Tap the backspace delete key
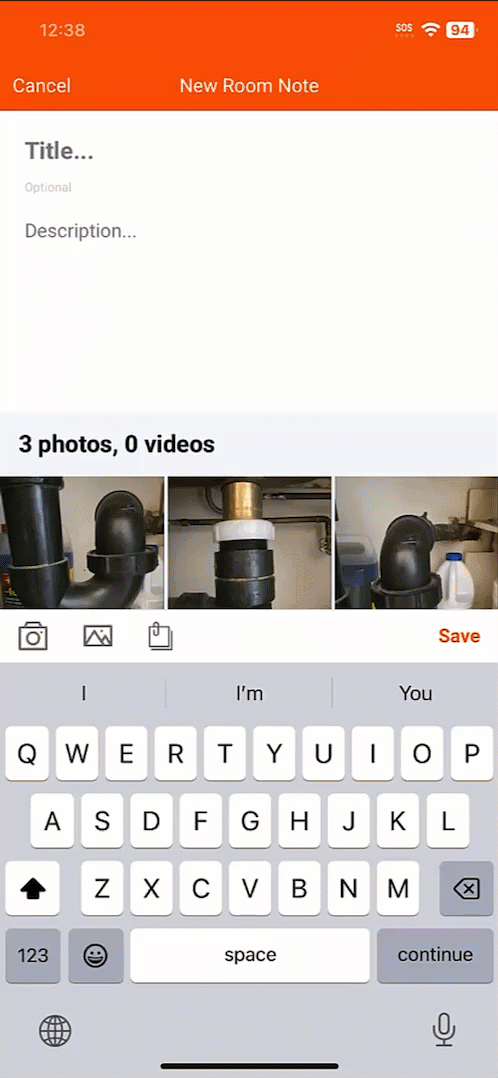Viewport: 498px width, 1078px height. tap(466, 888)
